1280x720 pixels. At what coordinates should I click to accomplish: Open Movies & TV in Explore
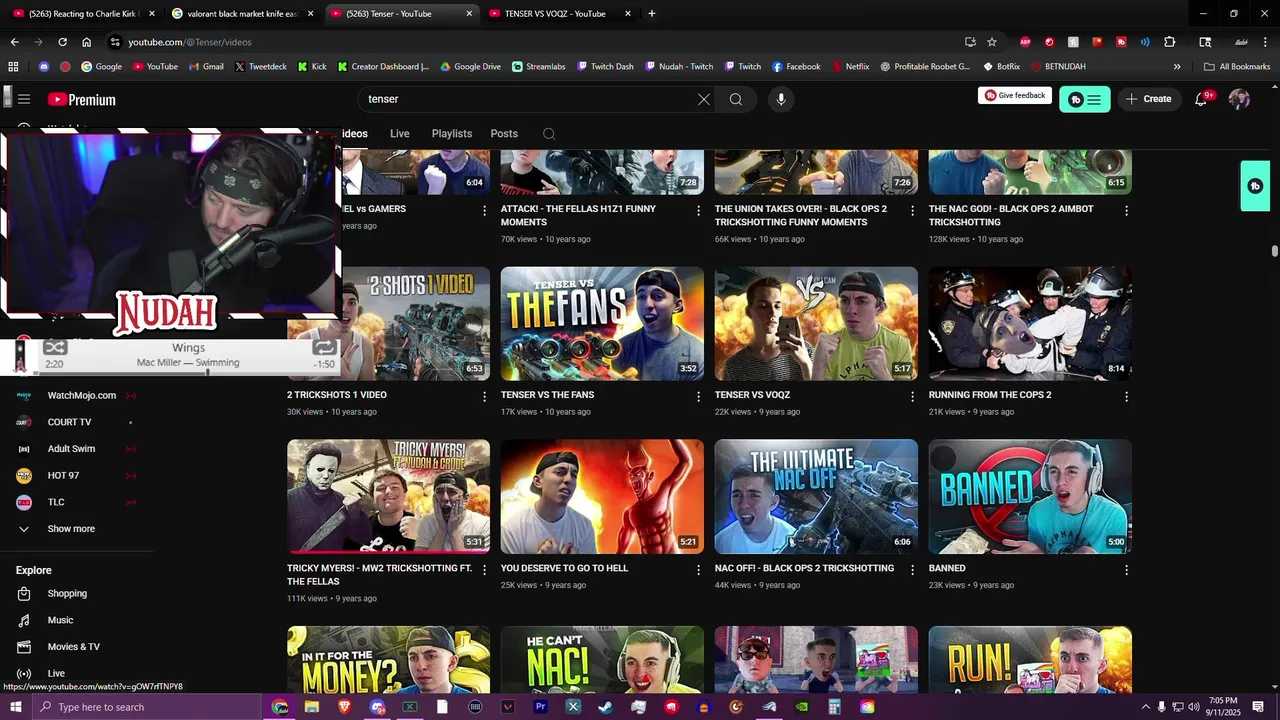click(x=76, y=647)
